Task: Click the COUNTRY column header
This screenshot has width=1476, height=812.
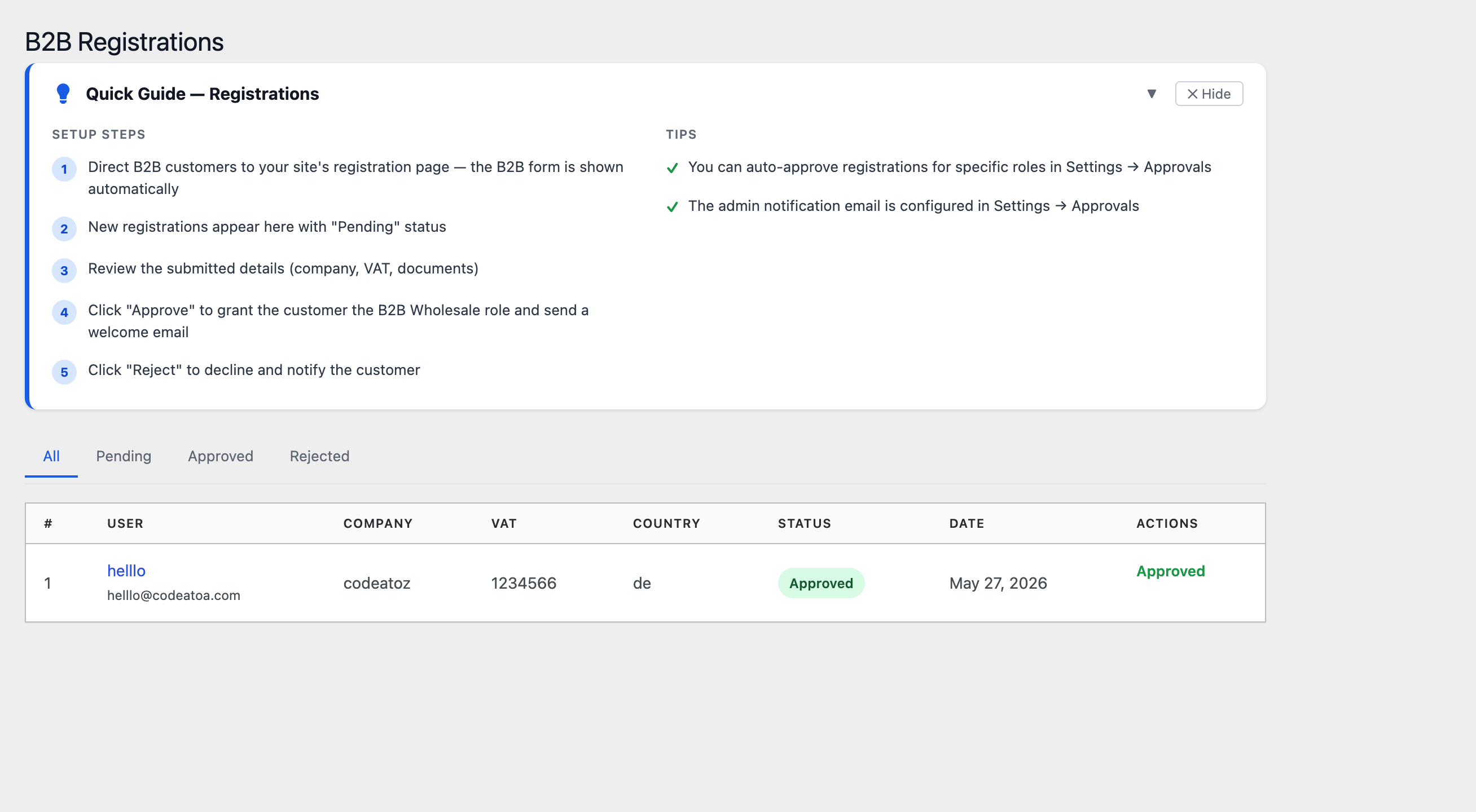Action: pyautogui.click(x=666, y=523)
